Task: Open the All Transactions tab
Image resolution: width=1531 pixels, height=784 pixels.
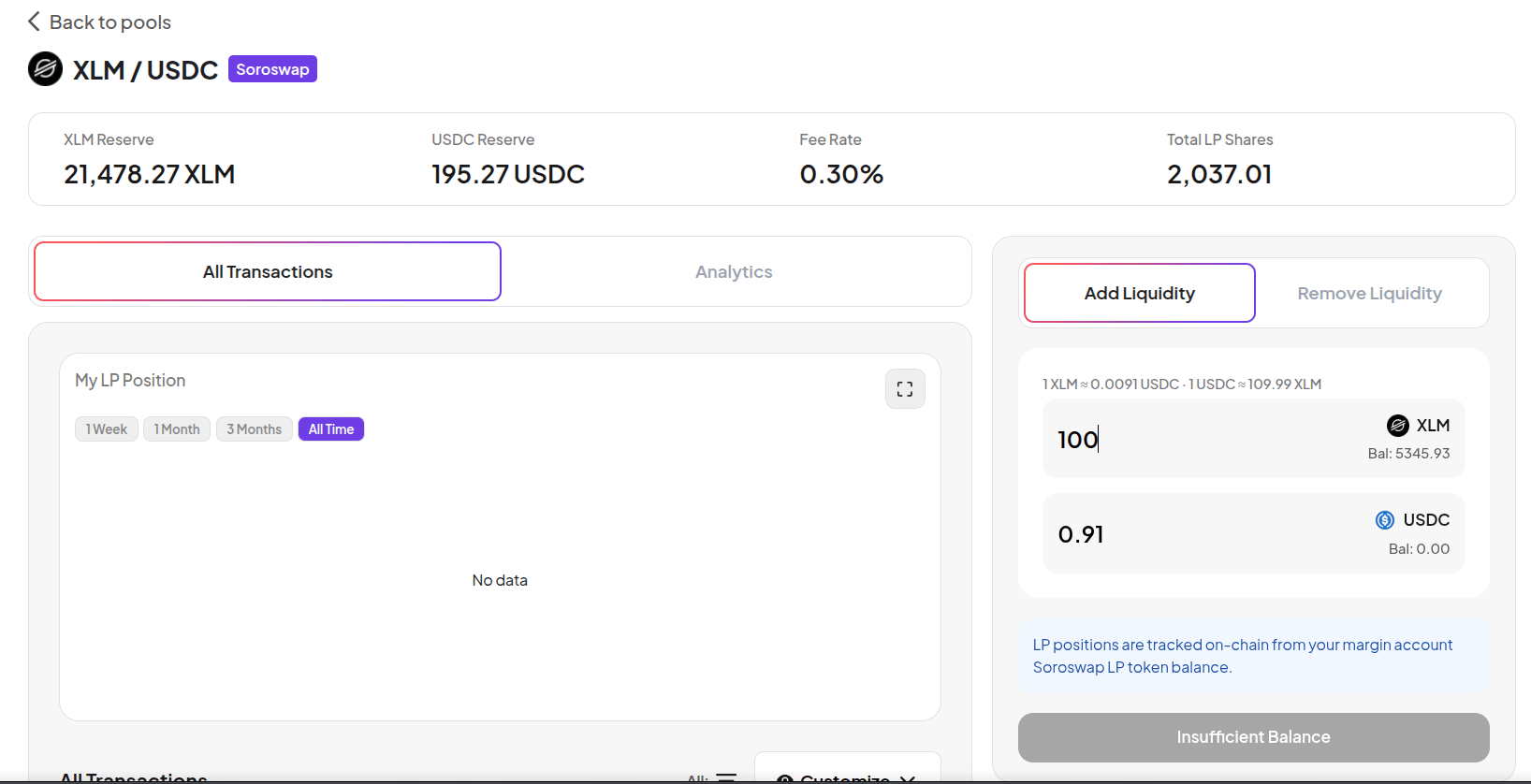Action: [268, 271]
